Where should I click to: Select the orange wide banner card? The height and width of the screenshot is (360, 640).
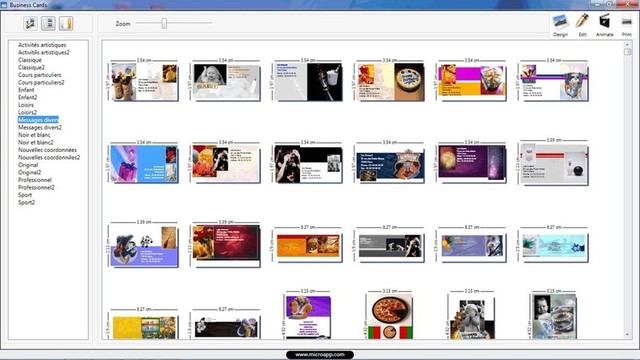(x=308, y=246)
